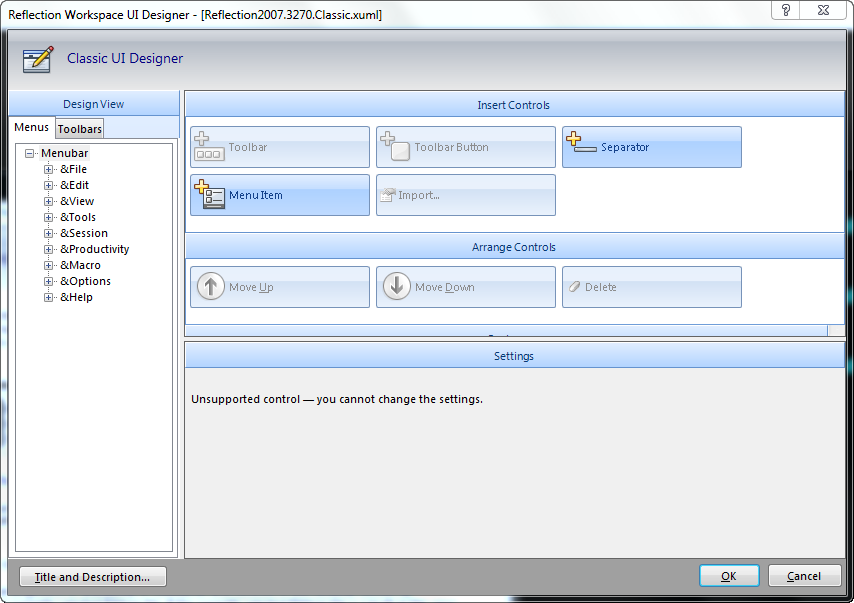854x603 pixels.
Task: Click the Arrange Controls section header
Action: (x=514, y=247)
